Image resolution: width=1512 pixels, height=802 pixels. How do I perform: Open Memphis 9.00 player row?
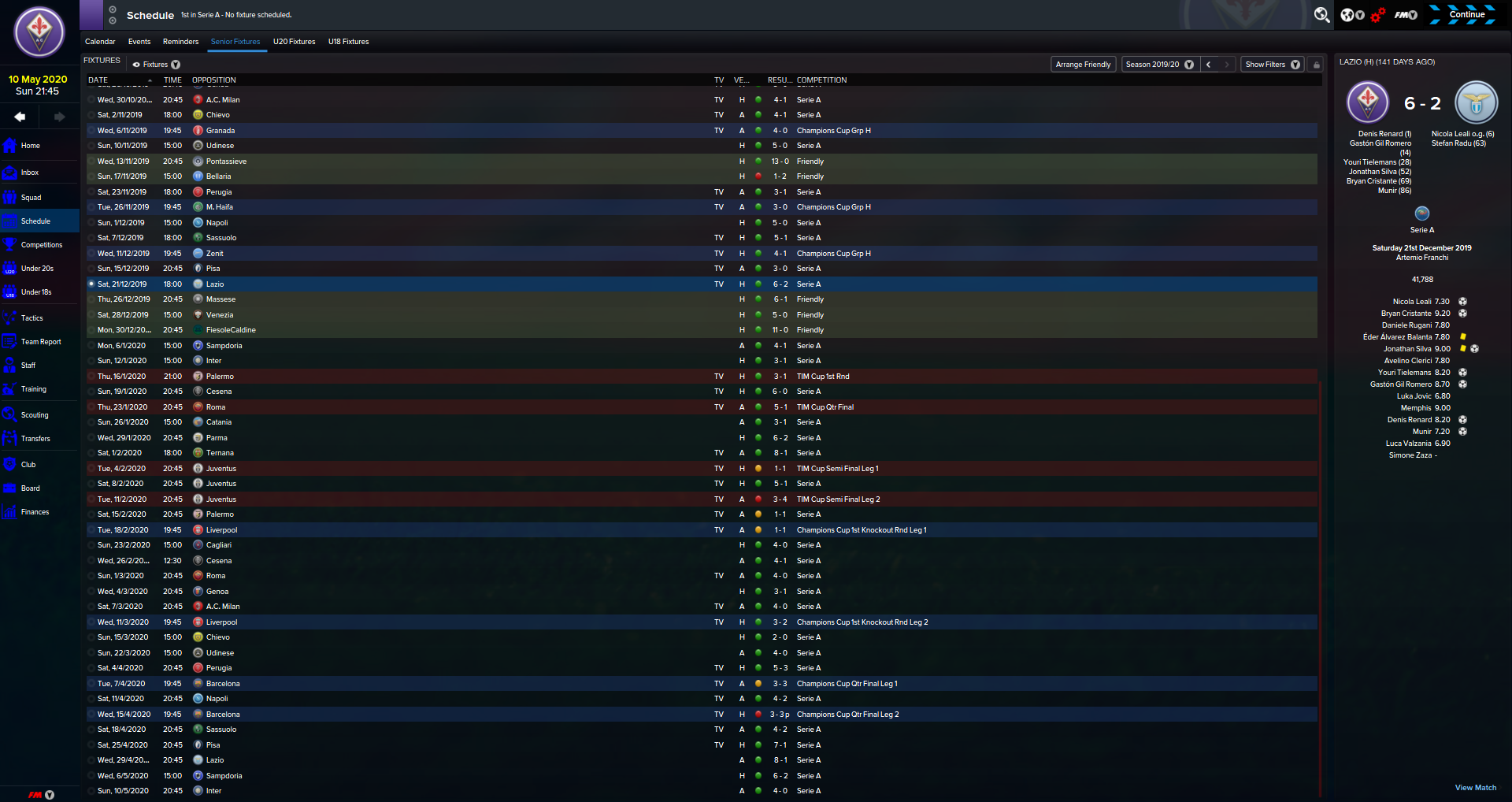pyautogui.click(x=1425, y=408)
